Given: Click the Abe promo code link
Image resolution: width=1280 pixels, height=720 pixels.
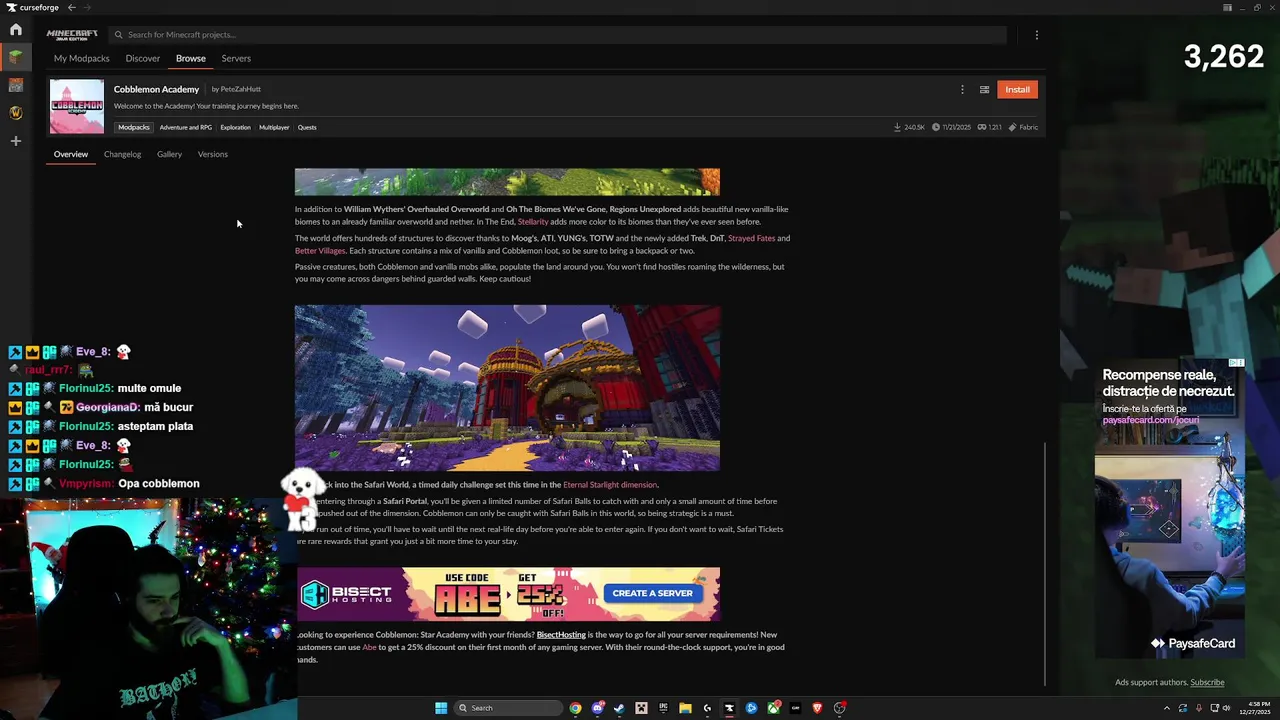Looking at the screenshot, I should [370, 647].
